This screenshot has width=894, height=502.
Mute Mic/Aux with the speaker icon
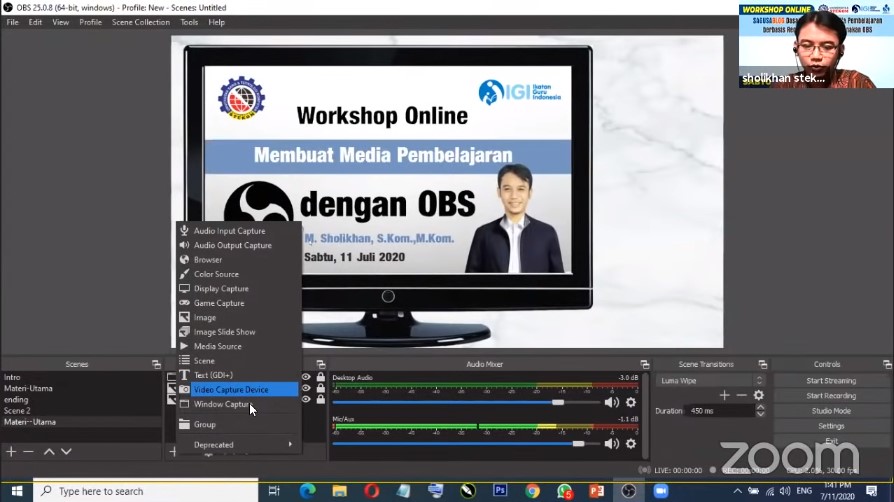(612, 443)
